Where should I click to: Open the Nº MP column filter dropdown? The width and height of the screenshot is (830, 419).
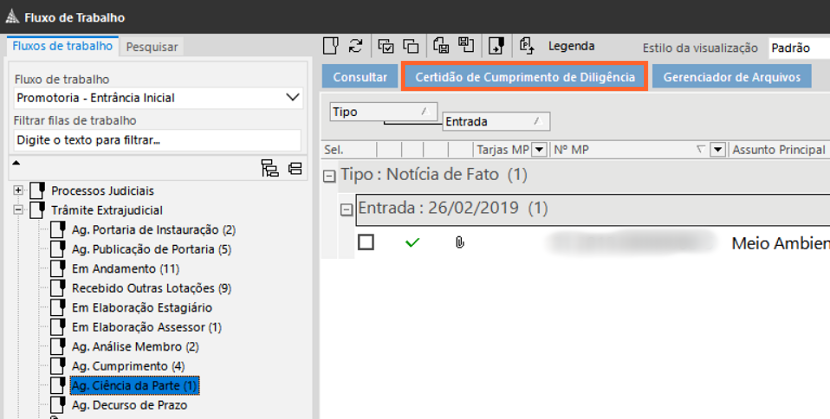(x=718, y=150)
